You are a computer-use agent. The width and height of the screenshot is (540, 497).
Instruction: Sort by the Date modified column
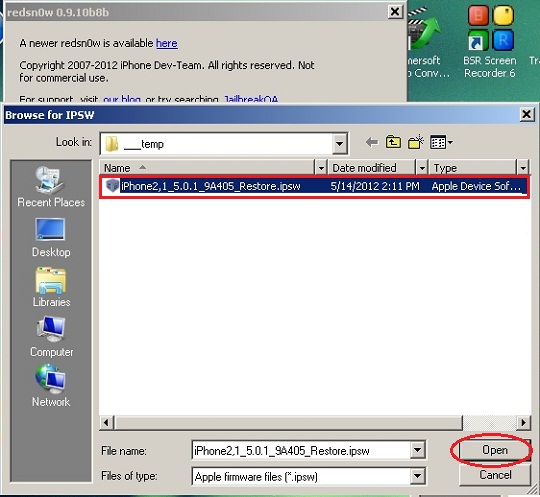pos(372,168)
